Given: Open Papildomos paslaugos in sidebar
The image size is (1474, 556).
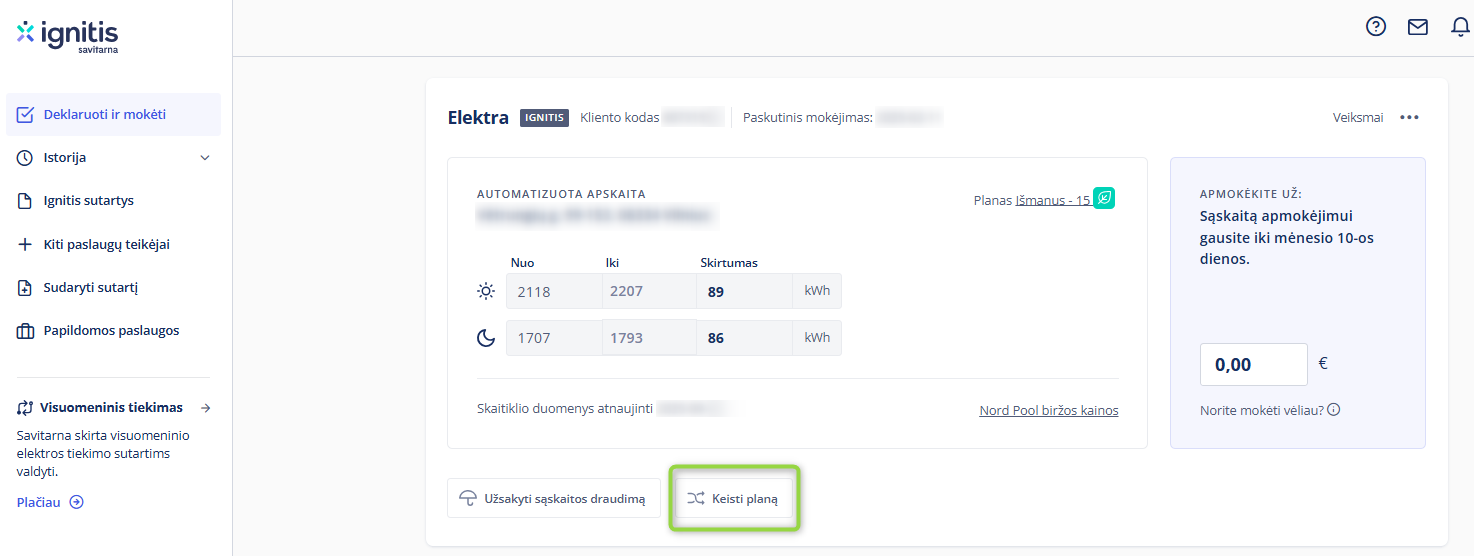Looking at the screenshot, I should (111, 331).
